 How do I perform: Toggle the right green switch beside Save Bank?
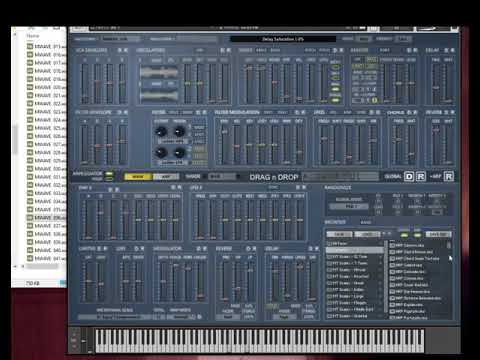click(417, 235)
